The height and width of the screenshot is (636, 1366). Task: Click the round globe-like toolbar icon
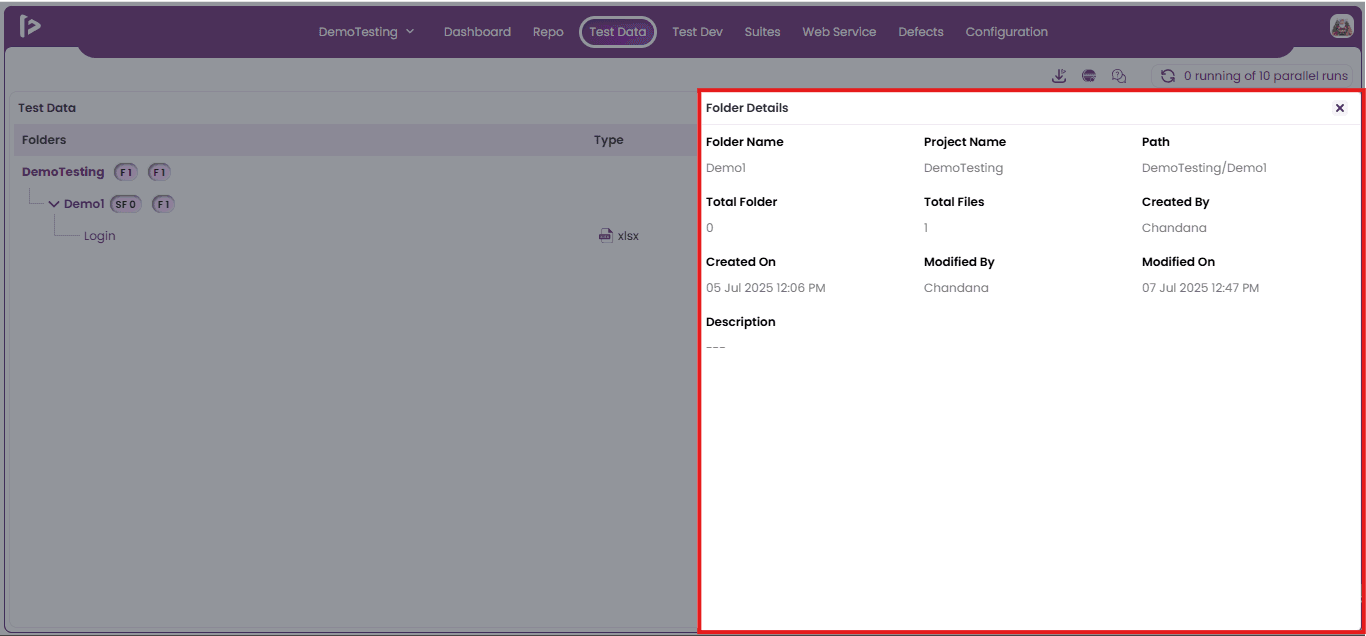1089,76
